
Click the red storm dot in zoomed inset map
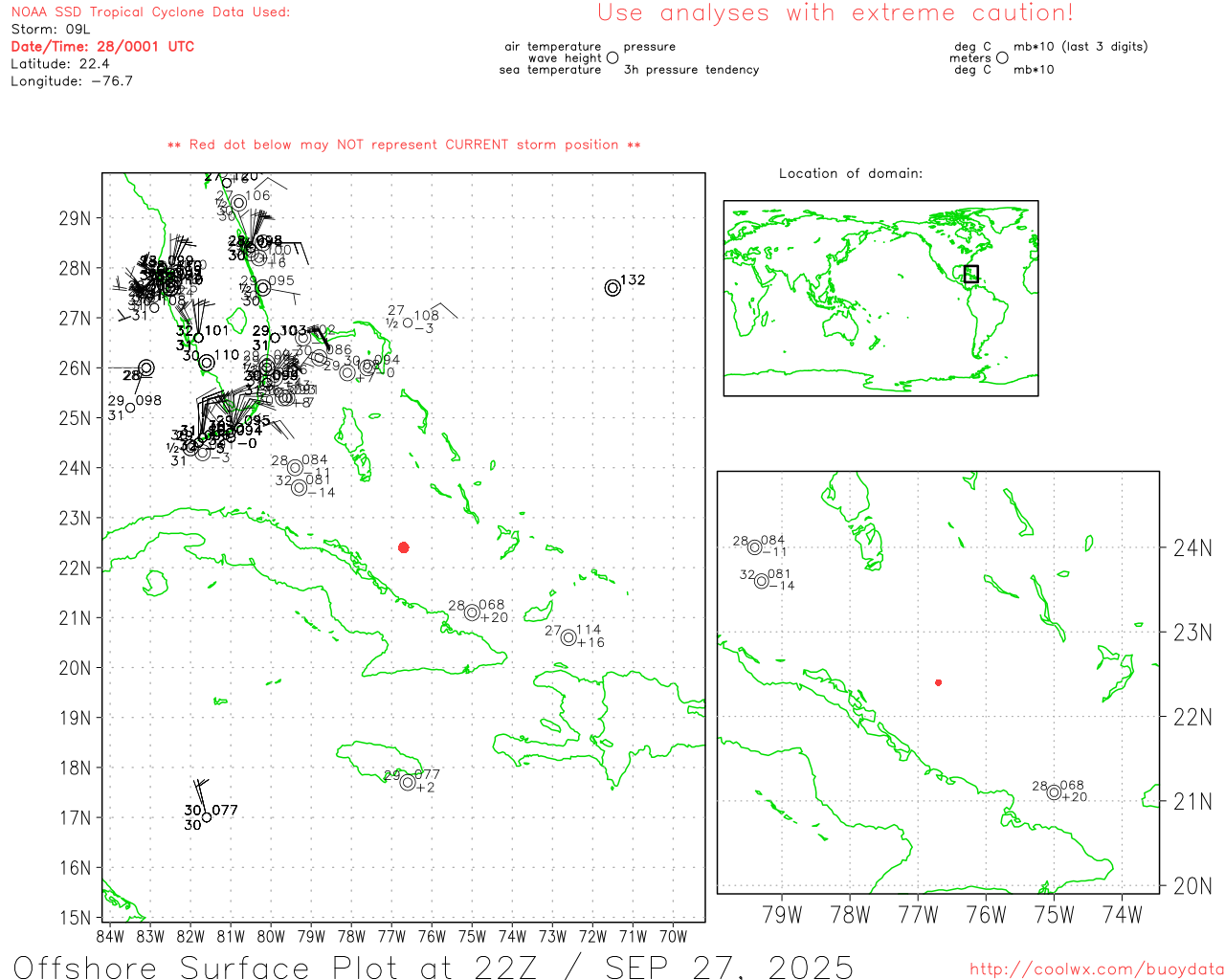(x=938, y=682)
